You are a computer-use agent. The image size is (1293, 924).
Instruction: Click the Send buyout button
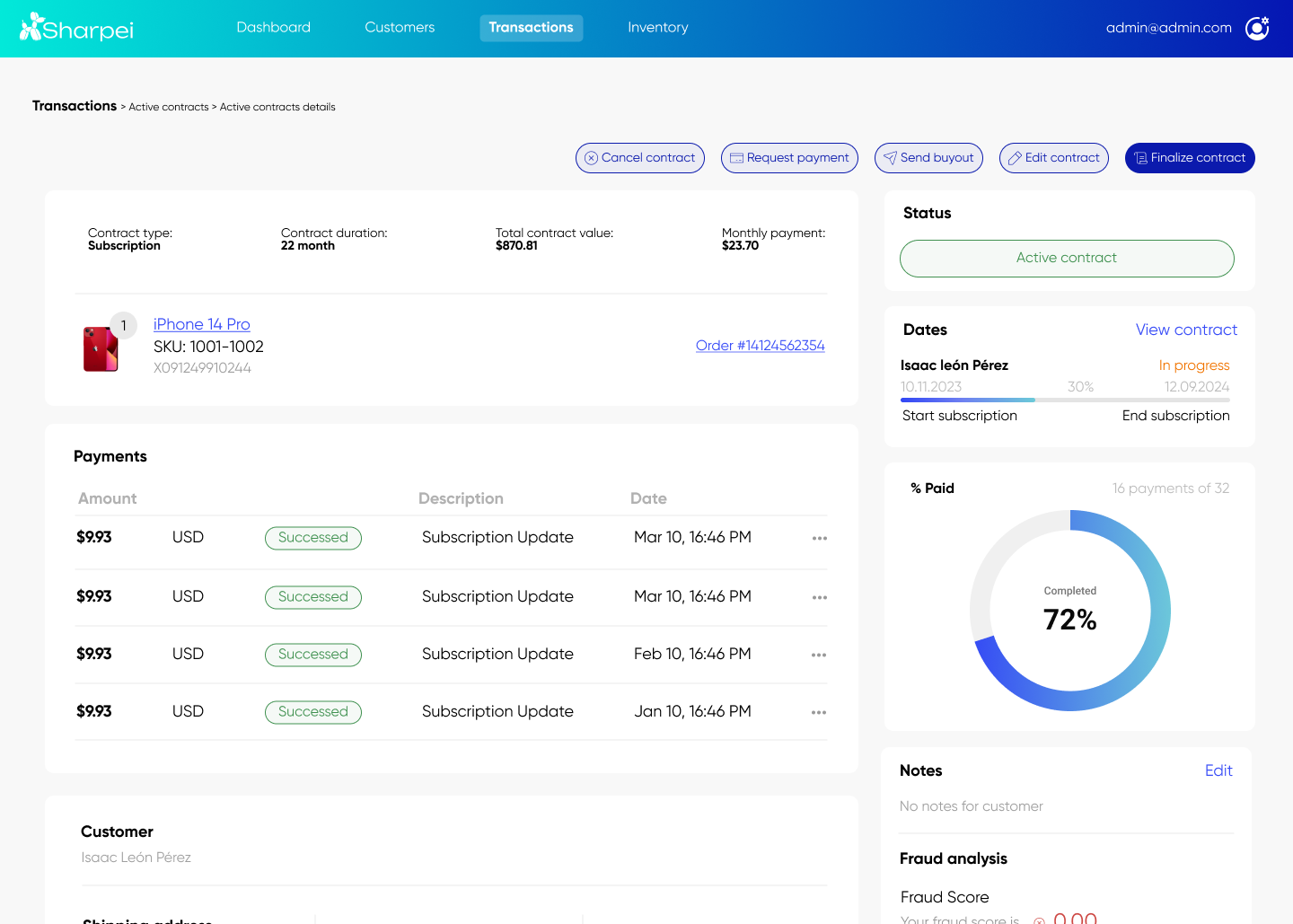coord(928,158)
